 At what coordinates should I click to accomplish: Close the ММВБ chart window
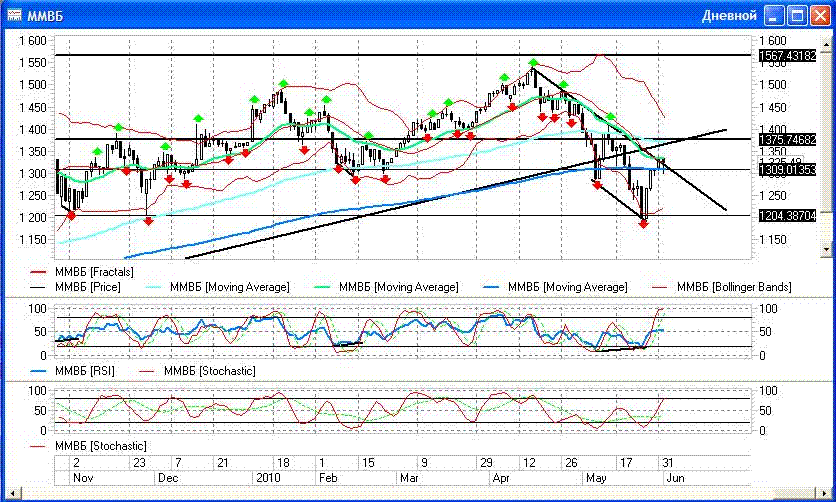click(x=820, y=15)
